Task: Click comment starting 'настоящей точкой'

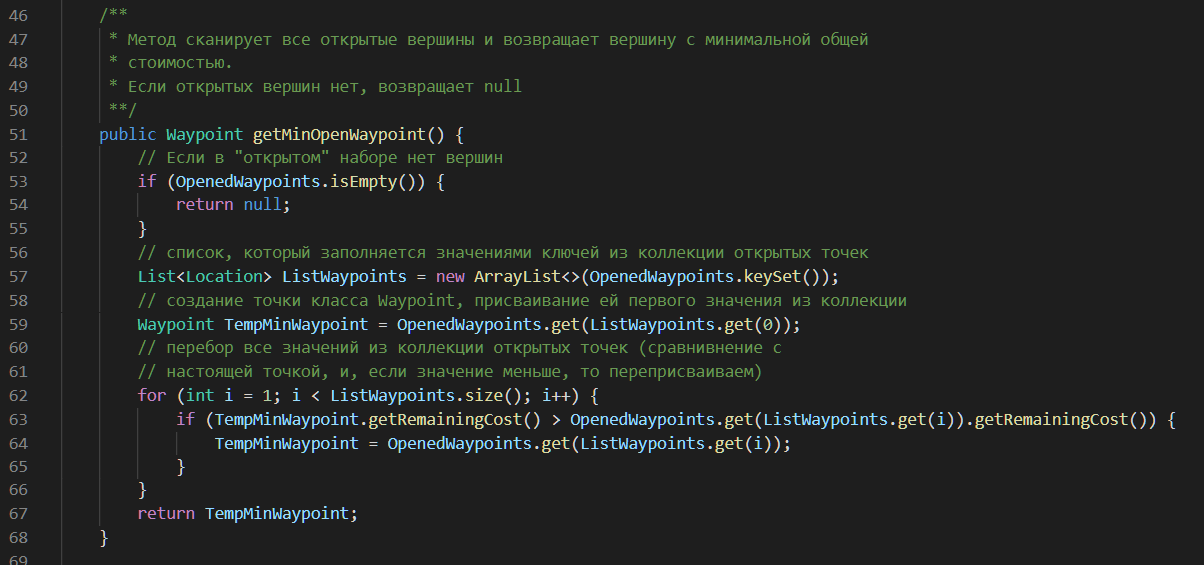Action: point(450,371)
